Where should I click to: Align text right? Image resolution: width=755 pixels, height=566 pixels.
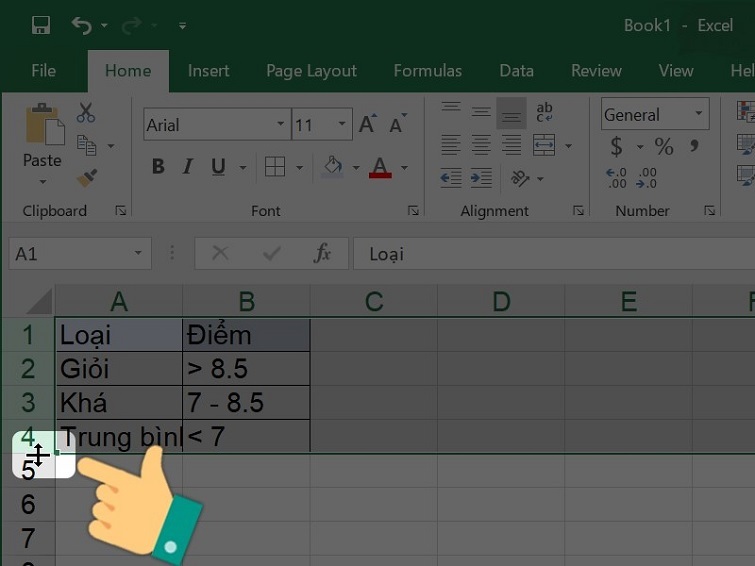pyautogui.click(x=511, y=145)
